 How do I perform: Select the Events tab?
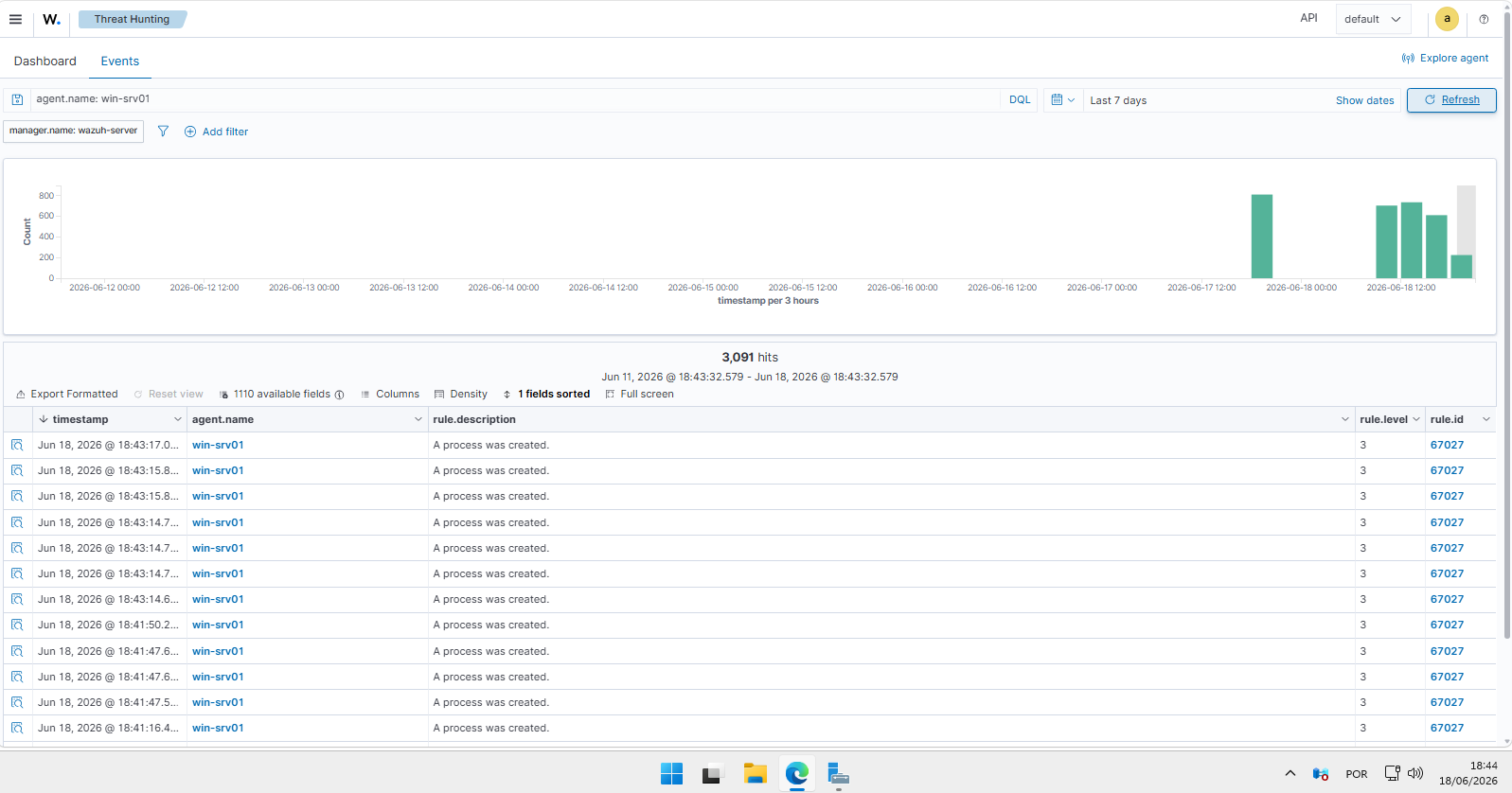120,61
